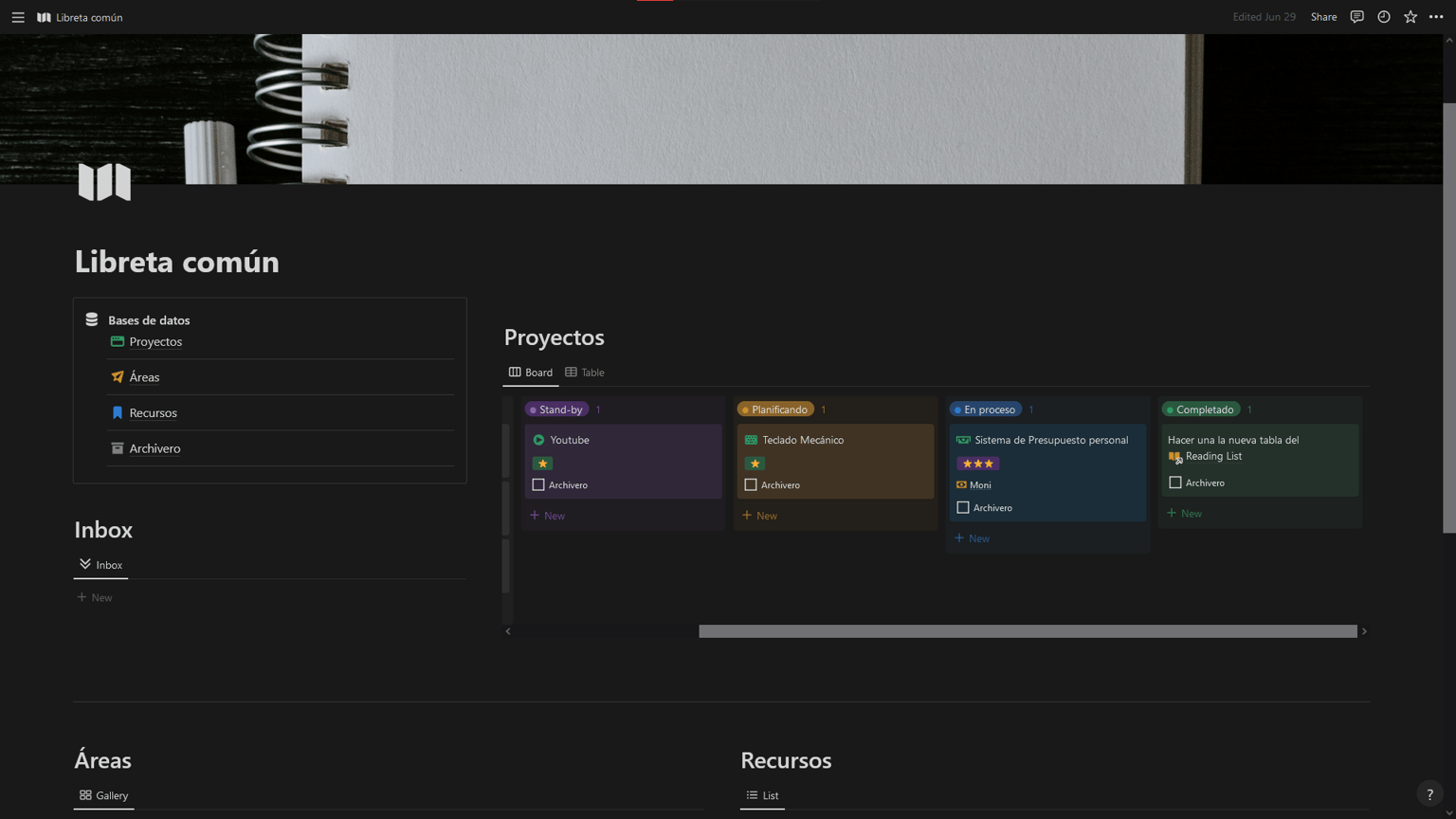Screen dimensions: 1456x819
Task: Open the Áreas database link
Action: pyautogui.click(x=144, y=377)
